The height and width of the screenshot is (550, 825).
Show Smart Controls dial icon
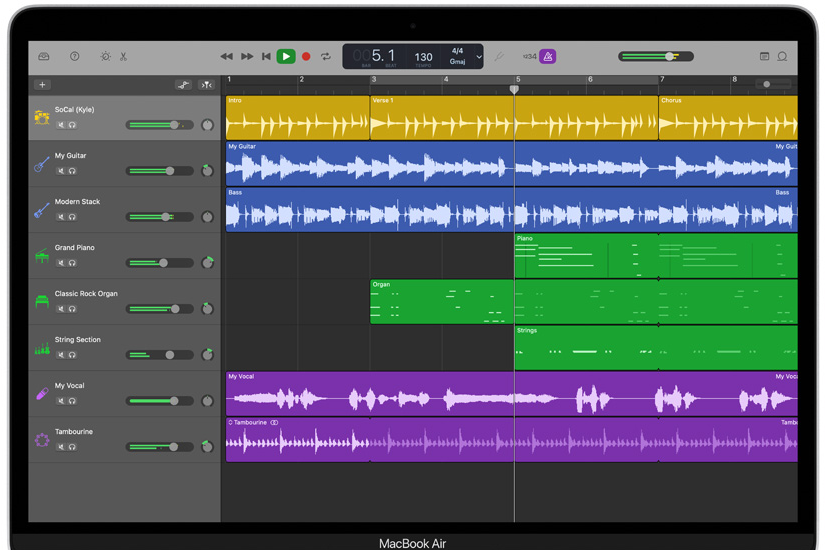[106, 56]
